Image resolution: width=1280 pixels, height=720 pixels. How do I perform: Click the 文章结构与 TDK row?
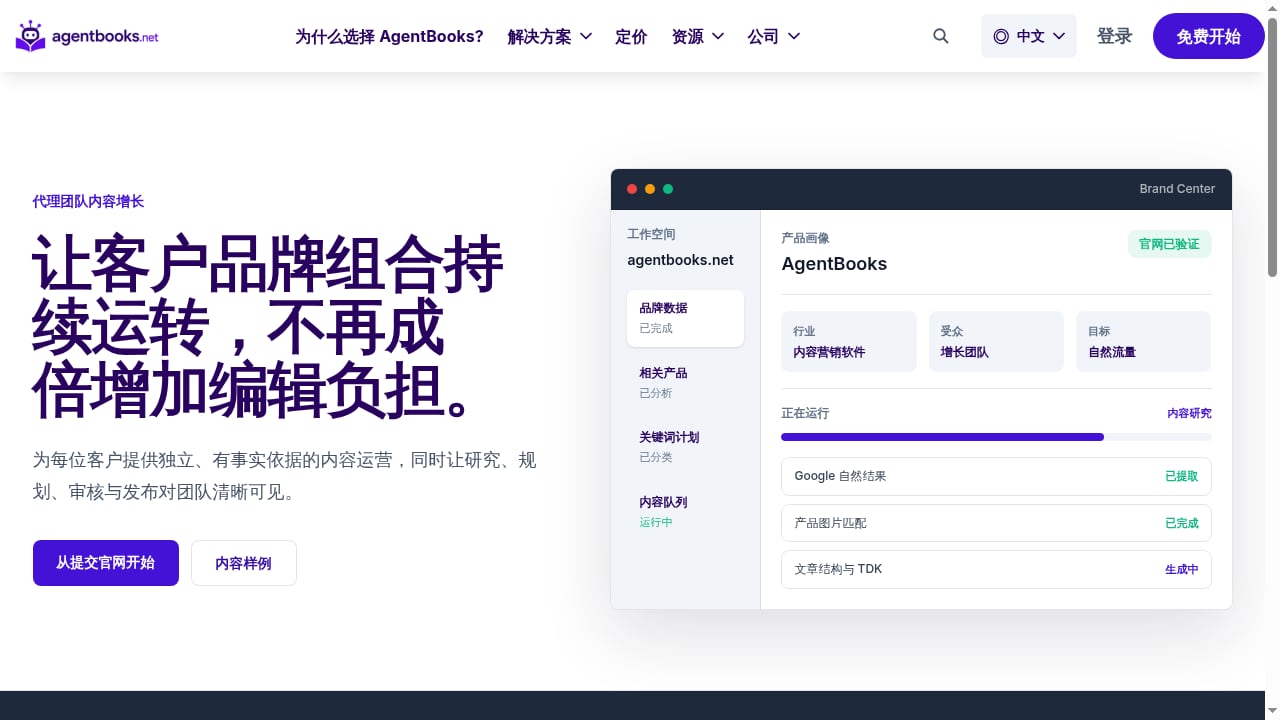coord(996,569)
